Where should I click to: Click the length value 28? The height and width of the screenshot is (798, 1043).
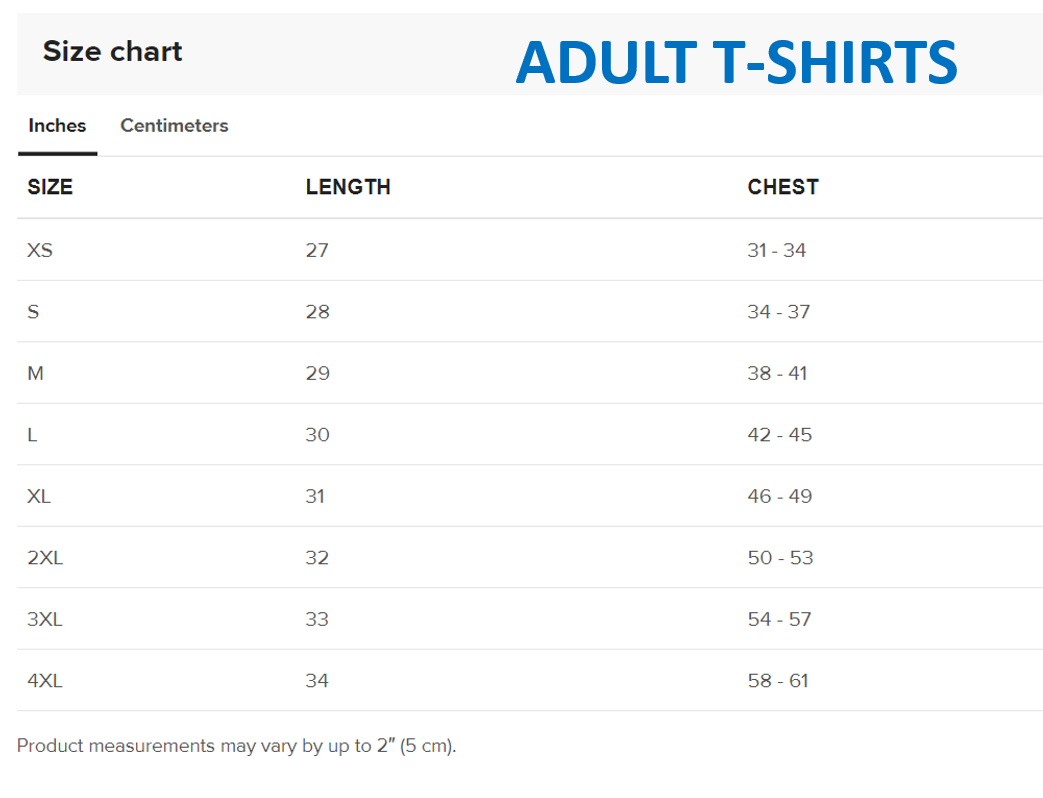click(x=317, y=312)
